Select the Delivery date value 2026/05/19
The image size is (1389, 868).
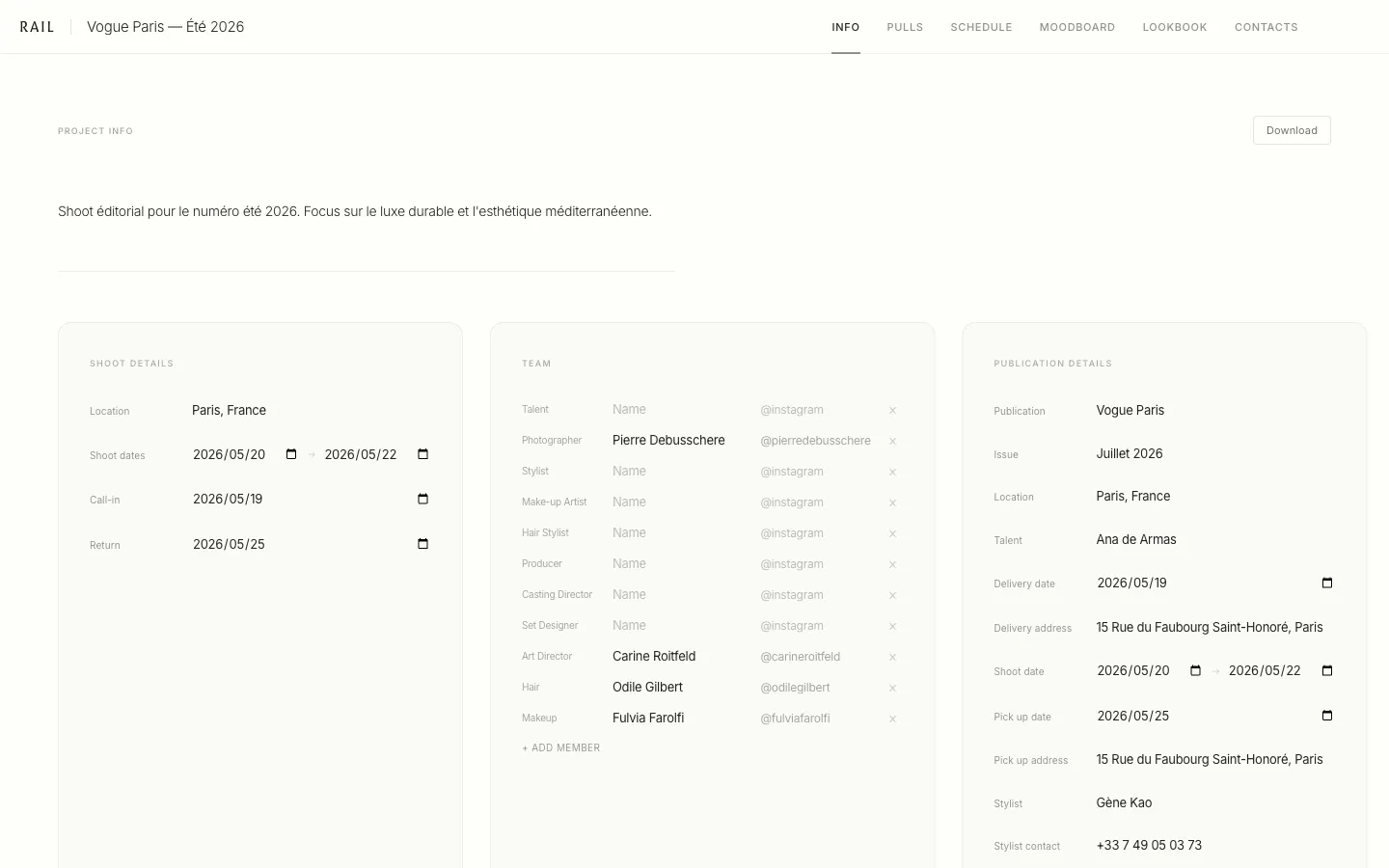coord(1132,583)
